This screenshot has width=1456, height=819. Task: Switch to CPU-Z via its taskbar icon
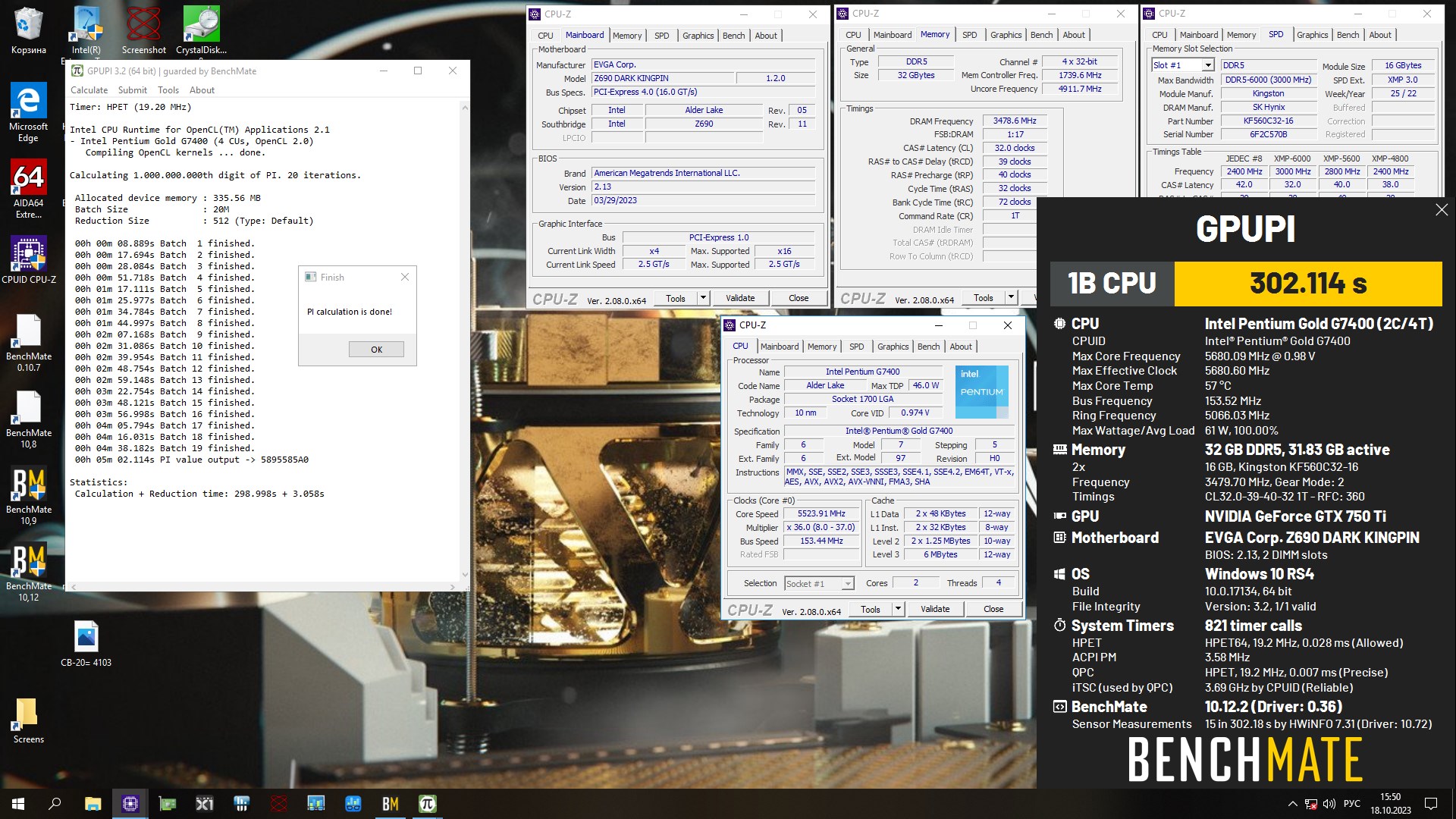[130, 804]
